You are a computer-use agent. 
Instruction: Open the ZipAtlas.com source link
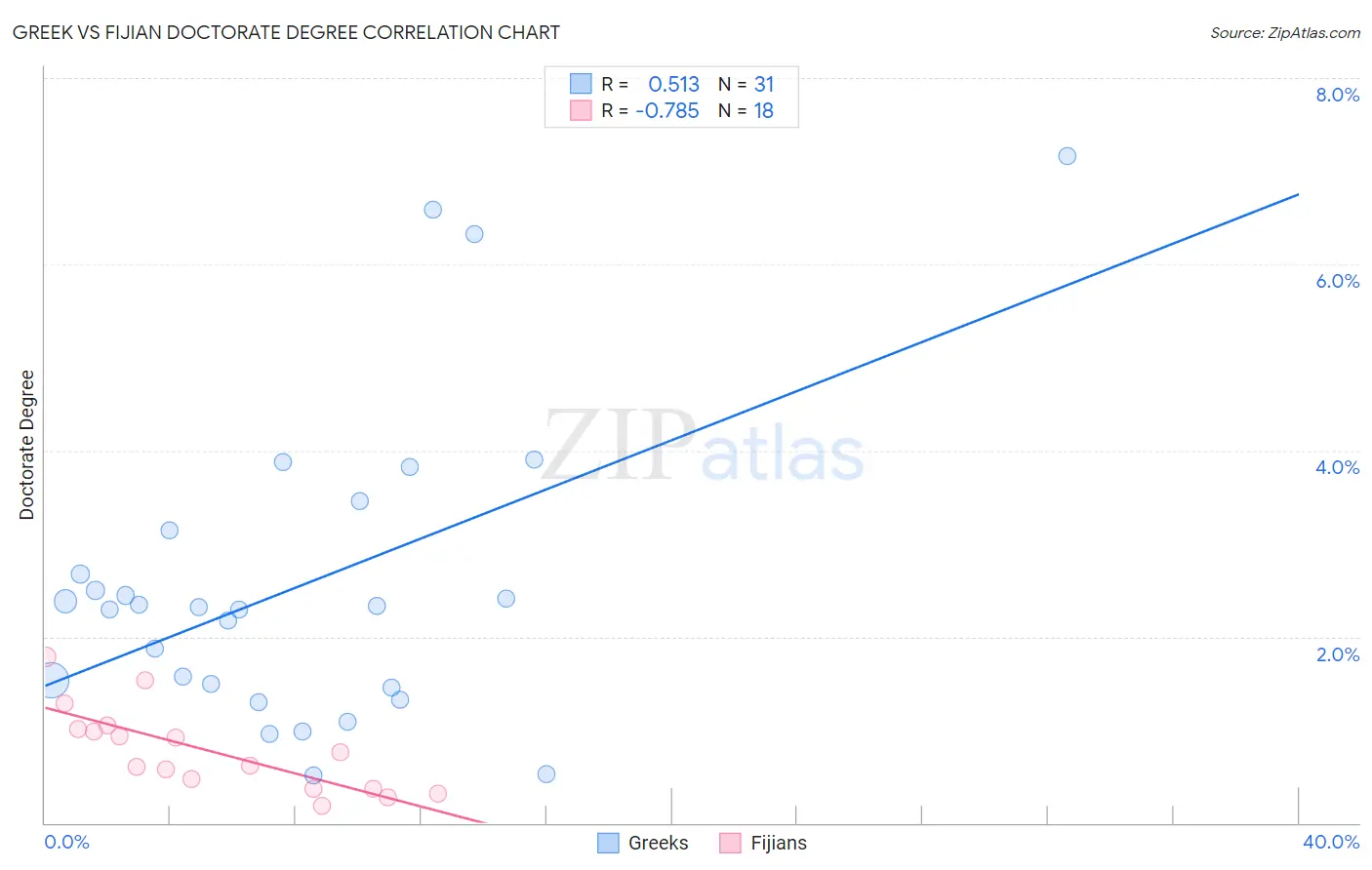1285,32
